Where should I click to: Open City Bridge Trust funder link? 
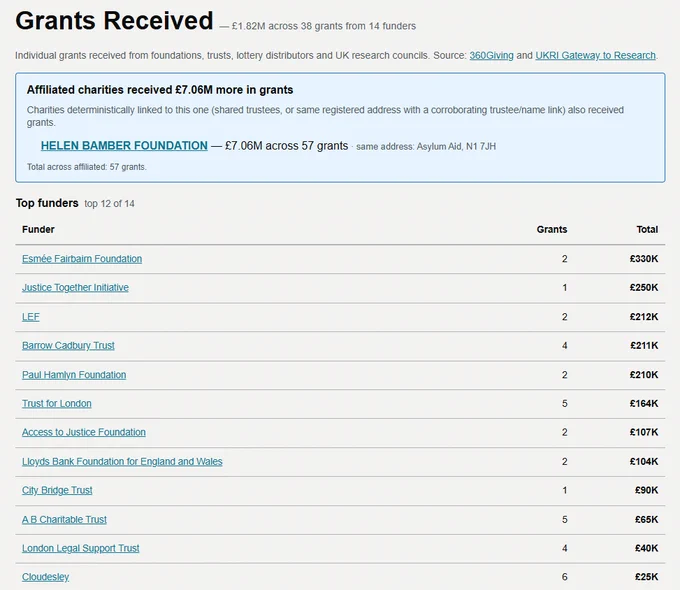57,490
